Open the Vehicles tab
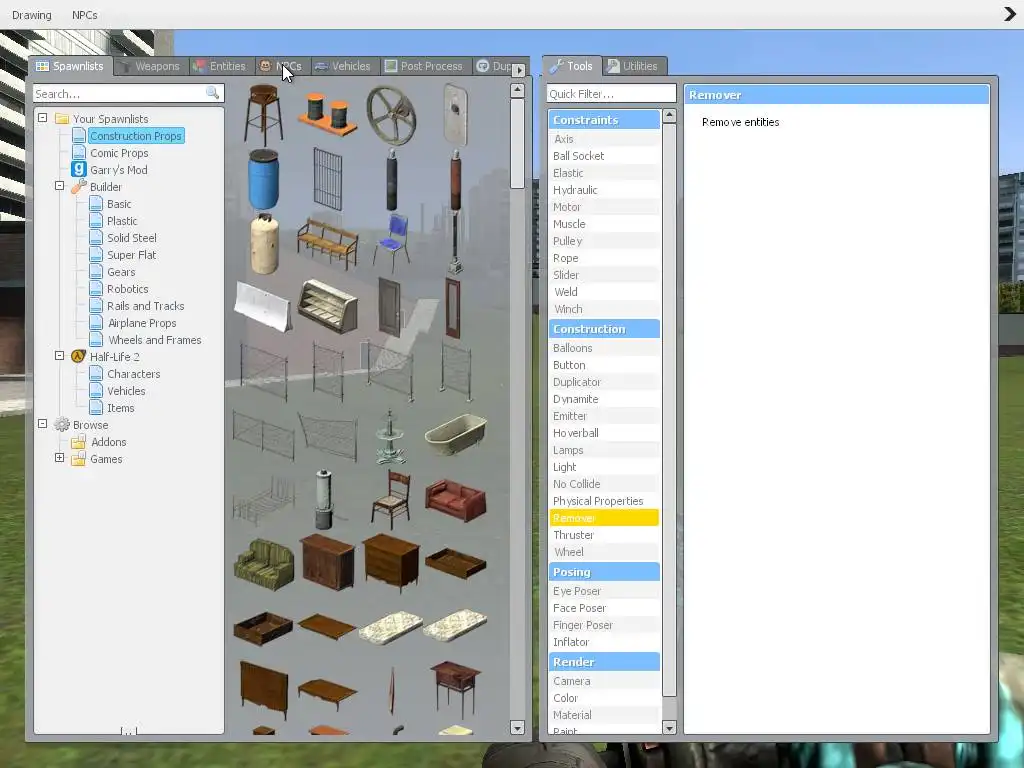 (343, 66)
